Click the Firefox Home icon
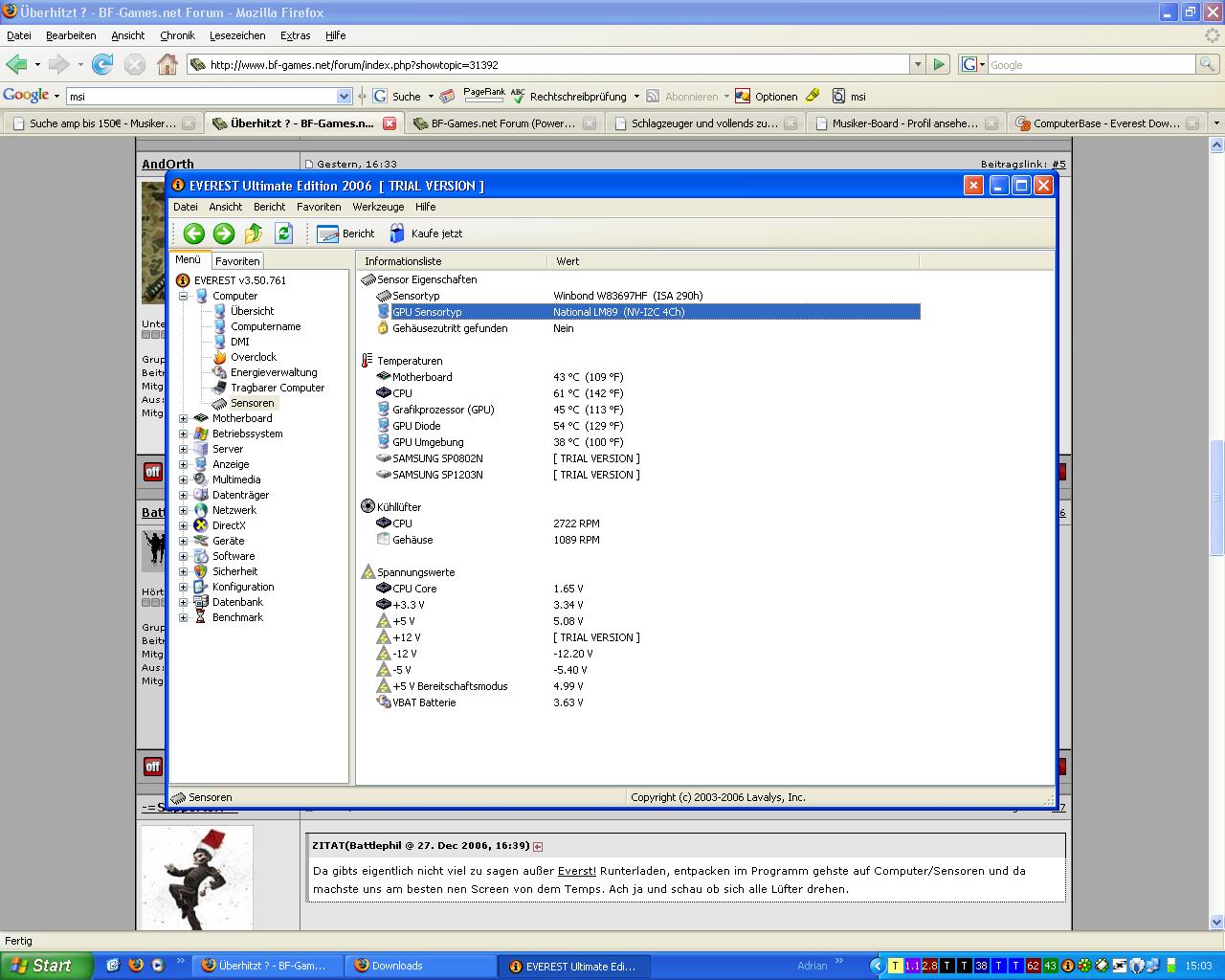This screenshot has height=980, width=1225. [x=167, y=64]
